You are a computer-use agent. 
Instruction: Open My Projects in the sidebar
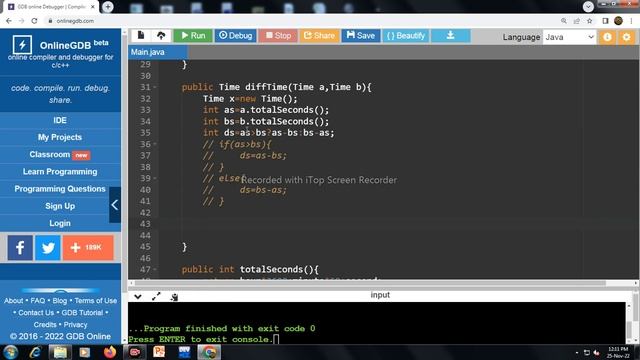coord(60,138)
